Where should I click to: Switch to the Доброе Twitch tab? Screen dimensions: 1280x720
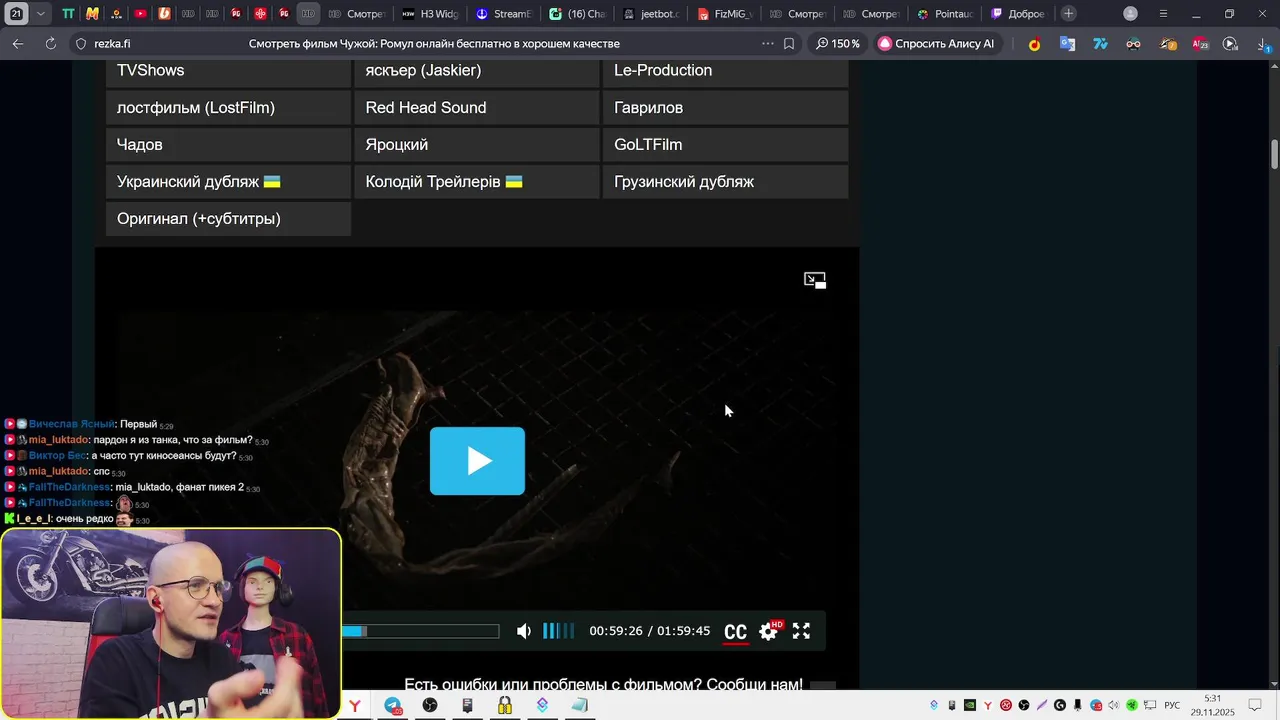[1018, 14]
